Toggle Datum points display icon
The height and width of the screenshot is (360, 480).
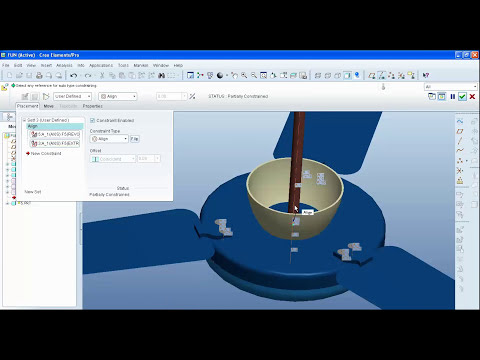click(x=391, y=76)
